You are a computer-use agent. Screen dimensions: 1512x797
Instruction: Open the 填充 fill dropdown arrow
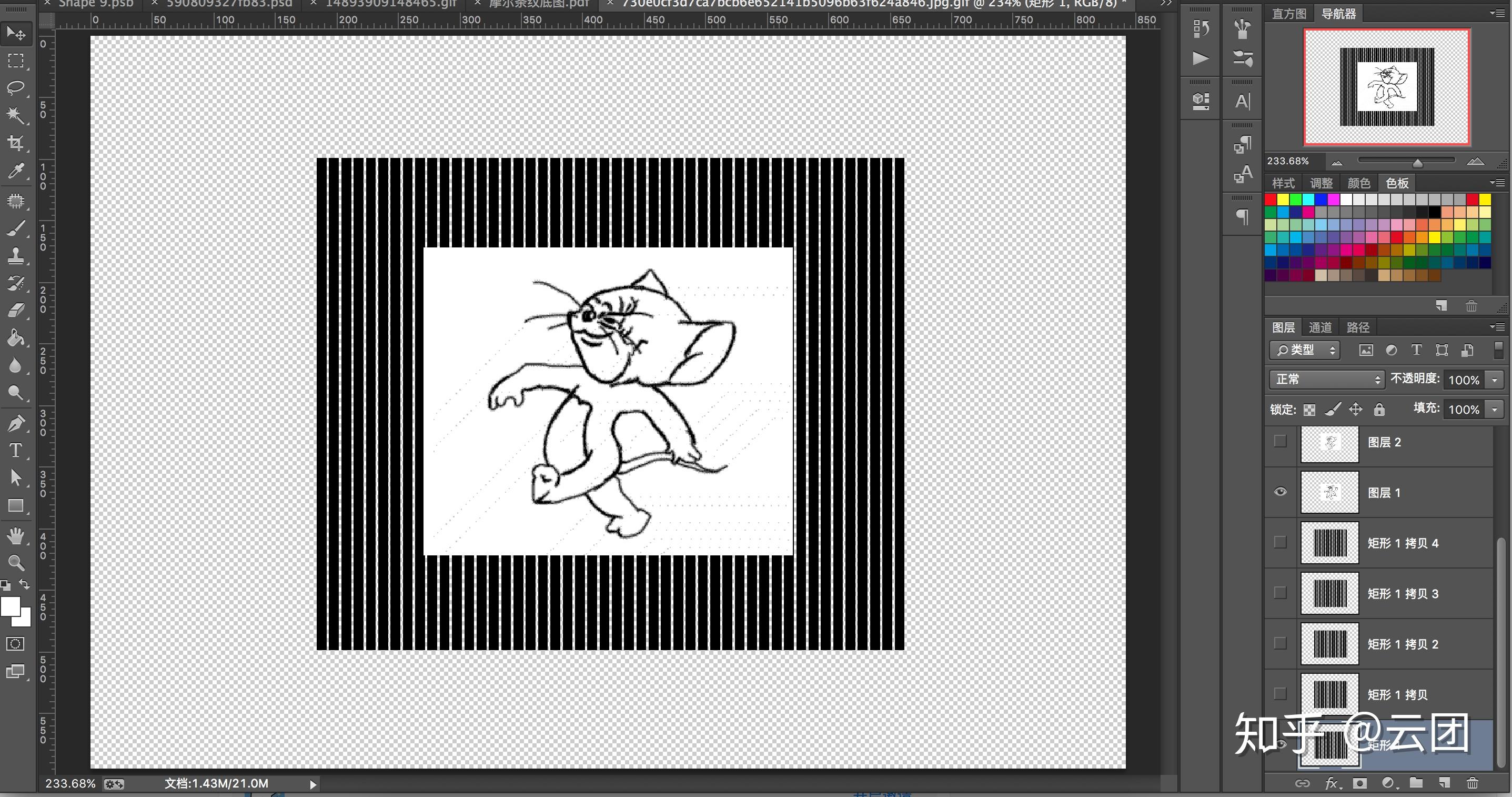(x=1495, y=410)
